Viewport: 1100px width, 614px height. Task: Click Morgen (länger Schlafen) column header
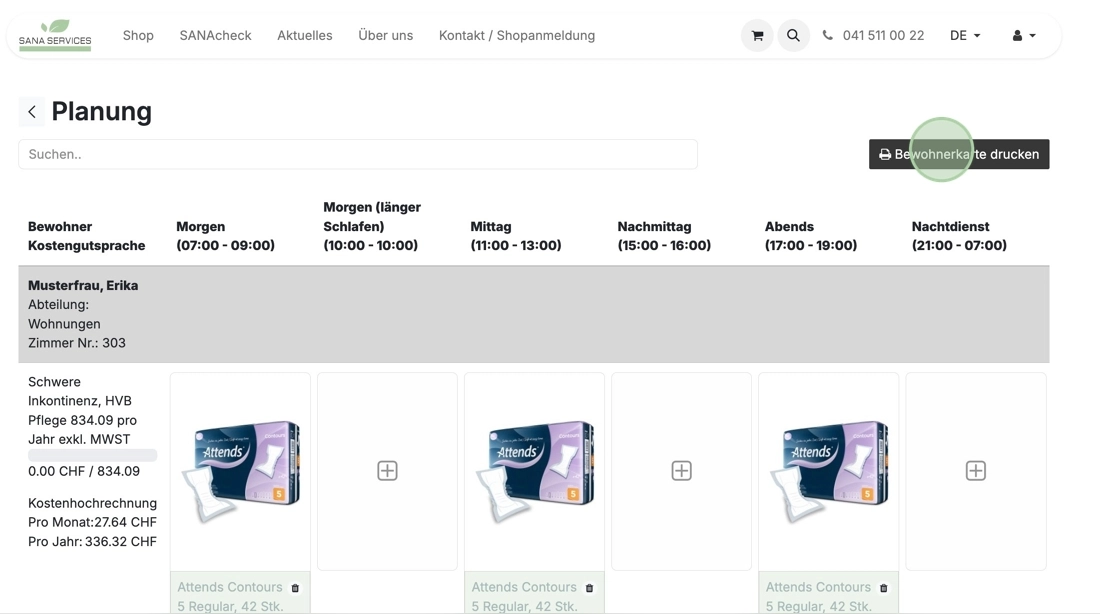372,226
